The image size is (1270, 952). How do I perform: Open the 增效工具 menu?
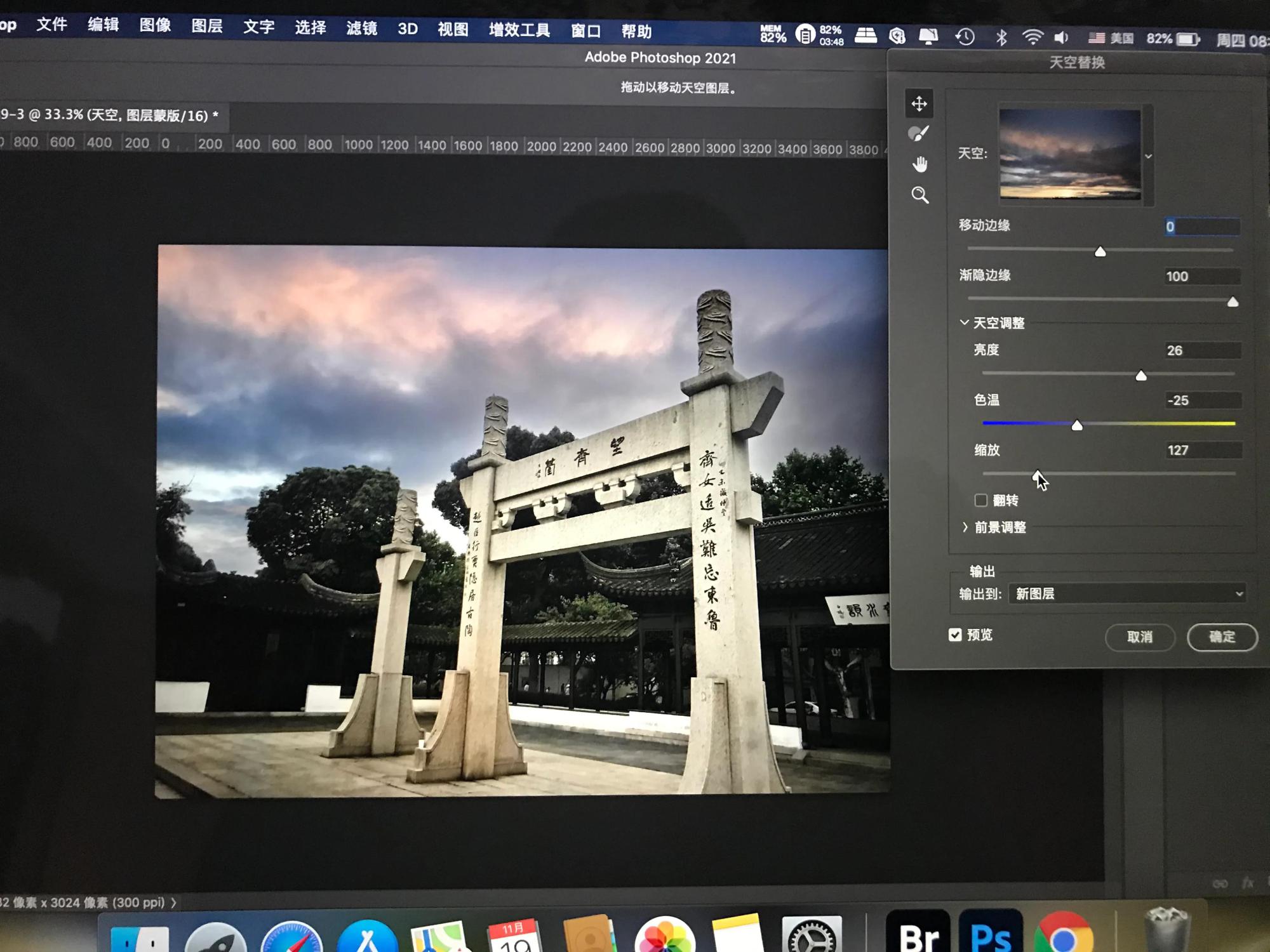tap(519, 30)
